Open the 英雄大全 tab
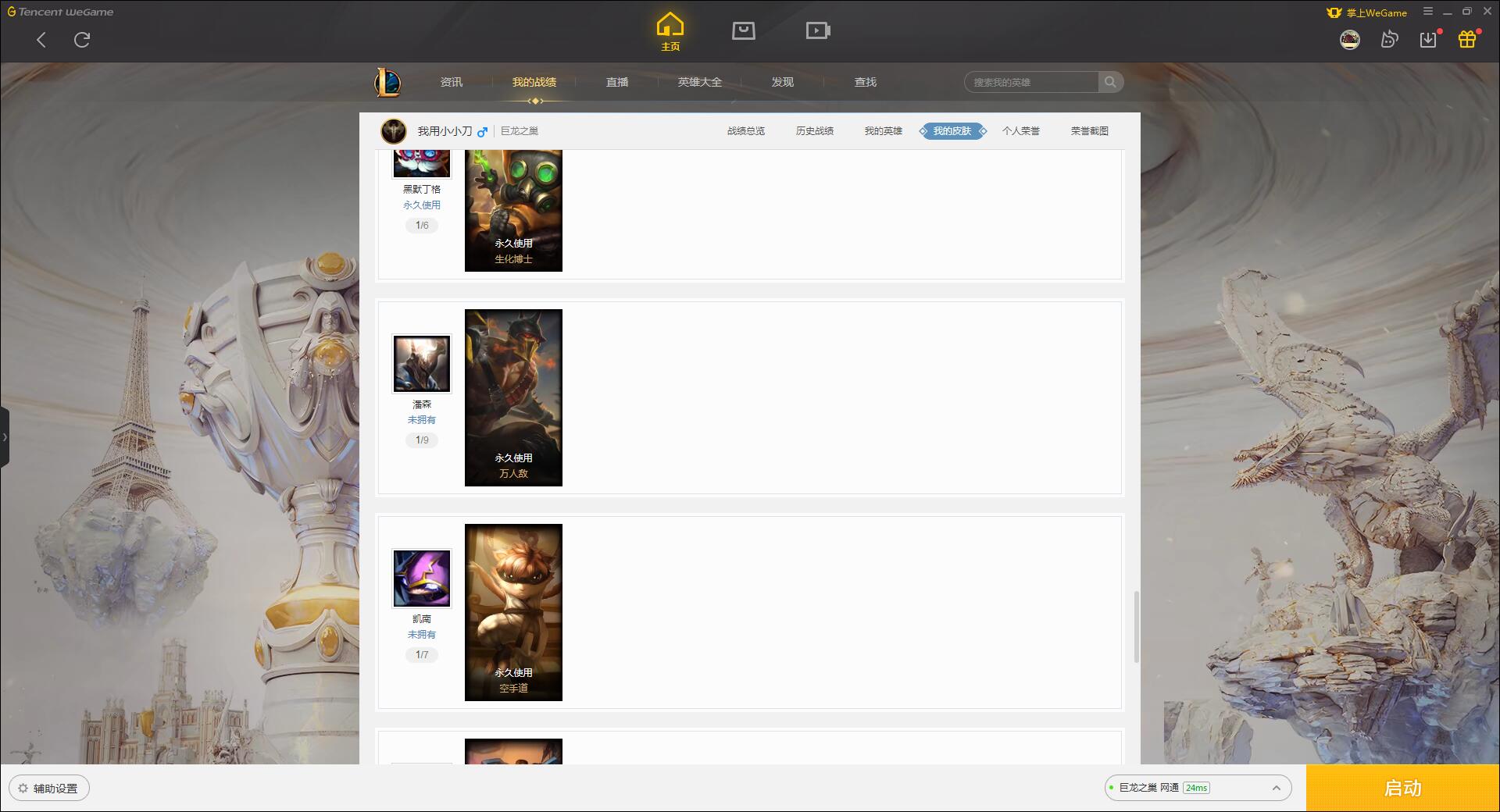The height and width of the screenshot is (812, 1500). click(x=700, y=82)
